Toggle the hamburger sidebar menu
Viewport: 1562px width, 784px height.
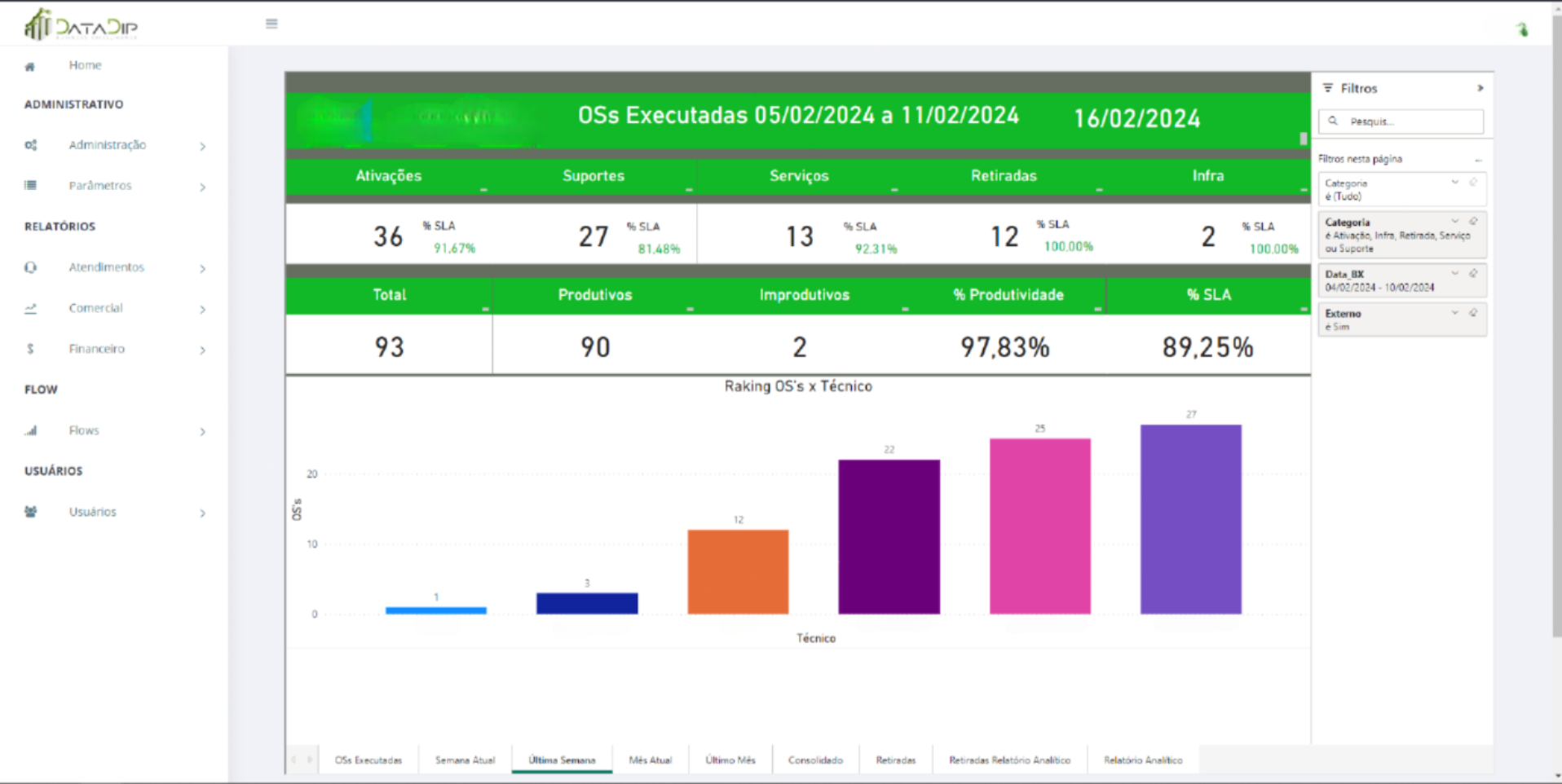[x=271, y=24]
